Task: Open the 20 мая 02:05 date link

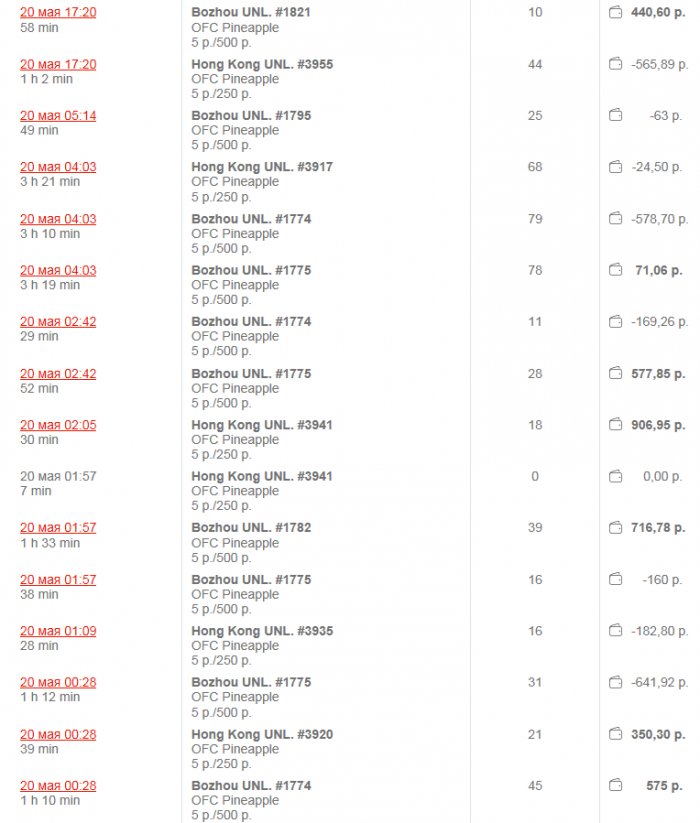Action: pos(58,425)
